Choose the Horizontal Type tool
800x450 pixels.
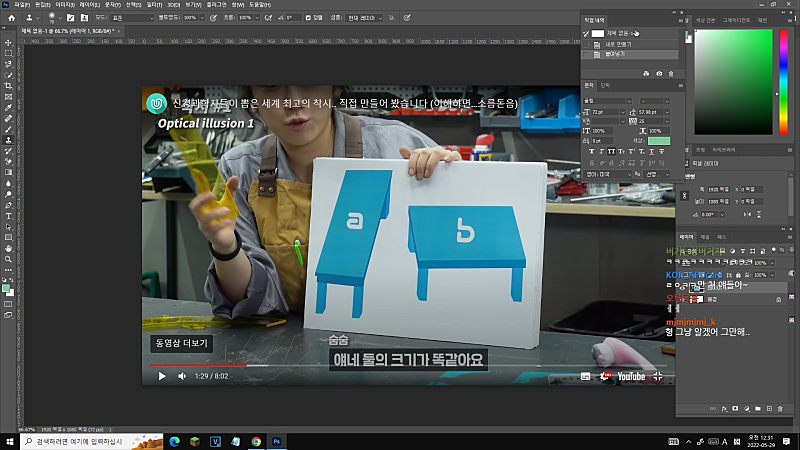point(8,216)
